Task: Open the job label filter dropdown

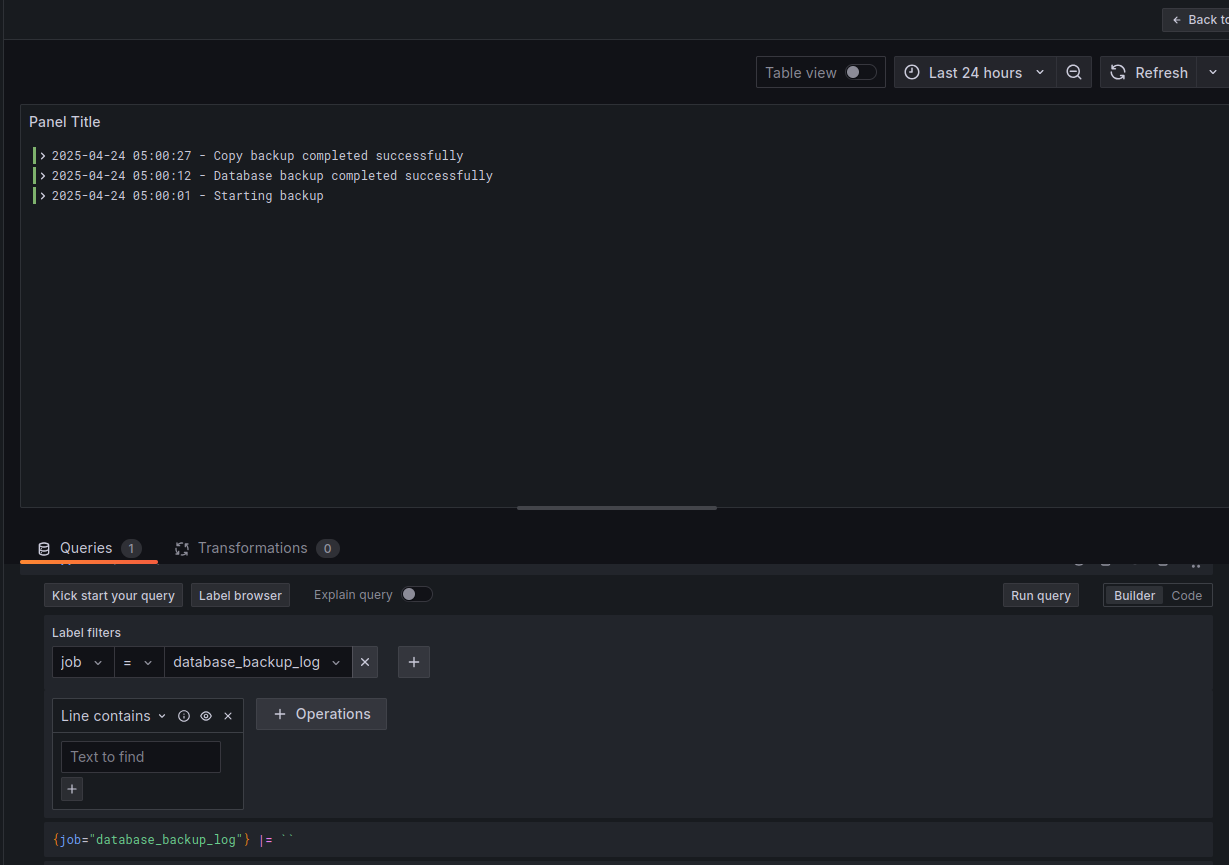Action: [83, 662]
